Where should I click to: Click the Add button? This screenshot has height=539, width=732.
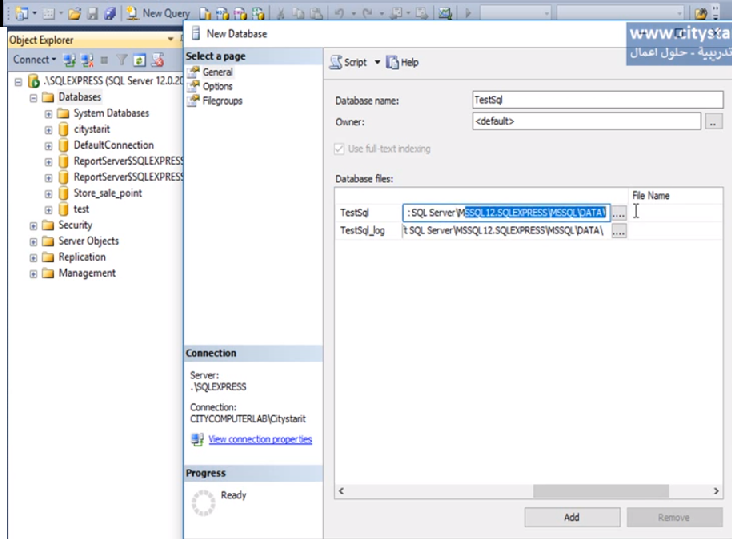coord(571,517)
